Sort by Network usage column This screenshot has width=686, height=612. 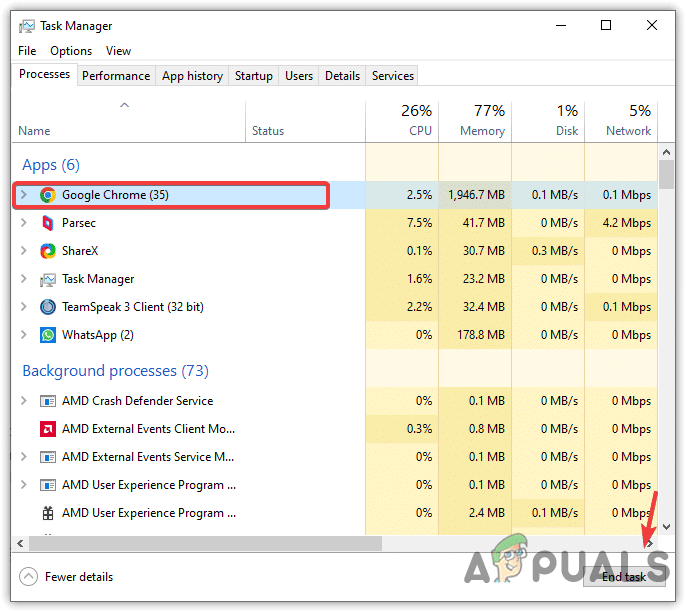coord(621,122)
